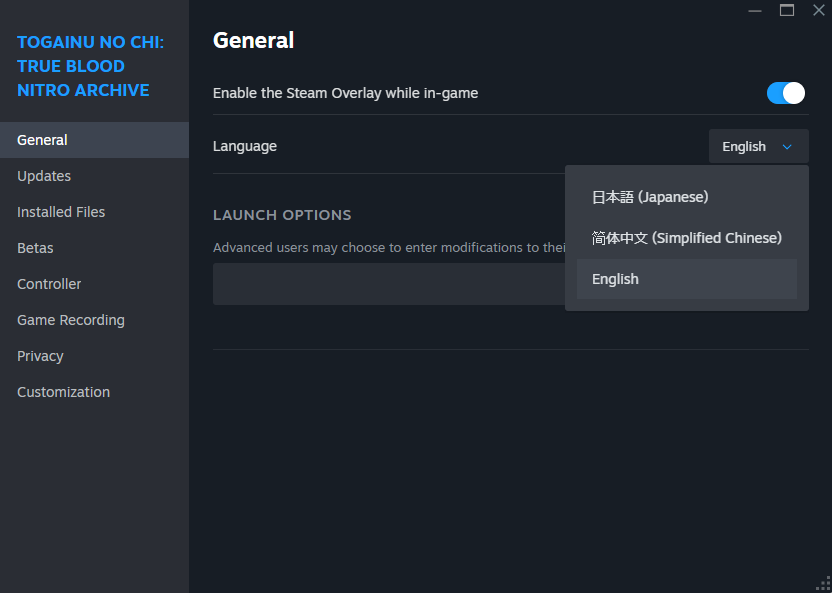Click the Togainu no Chi game title
832x593 pixels.
pos(90,66)
